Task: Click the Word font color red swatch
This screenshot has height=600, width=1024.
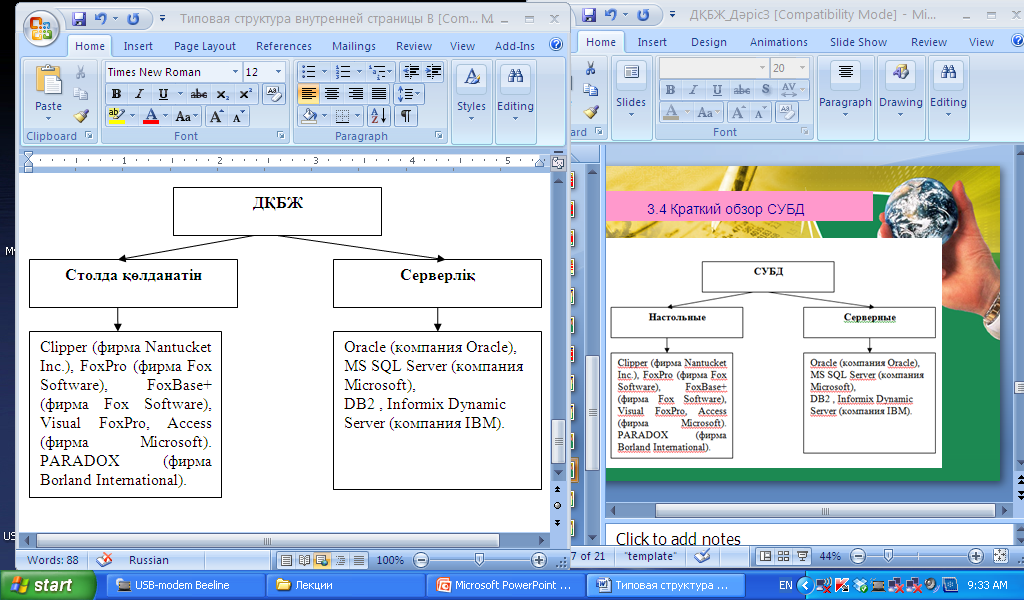Action: pos(151,116)
